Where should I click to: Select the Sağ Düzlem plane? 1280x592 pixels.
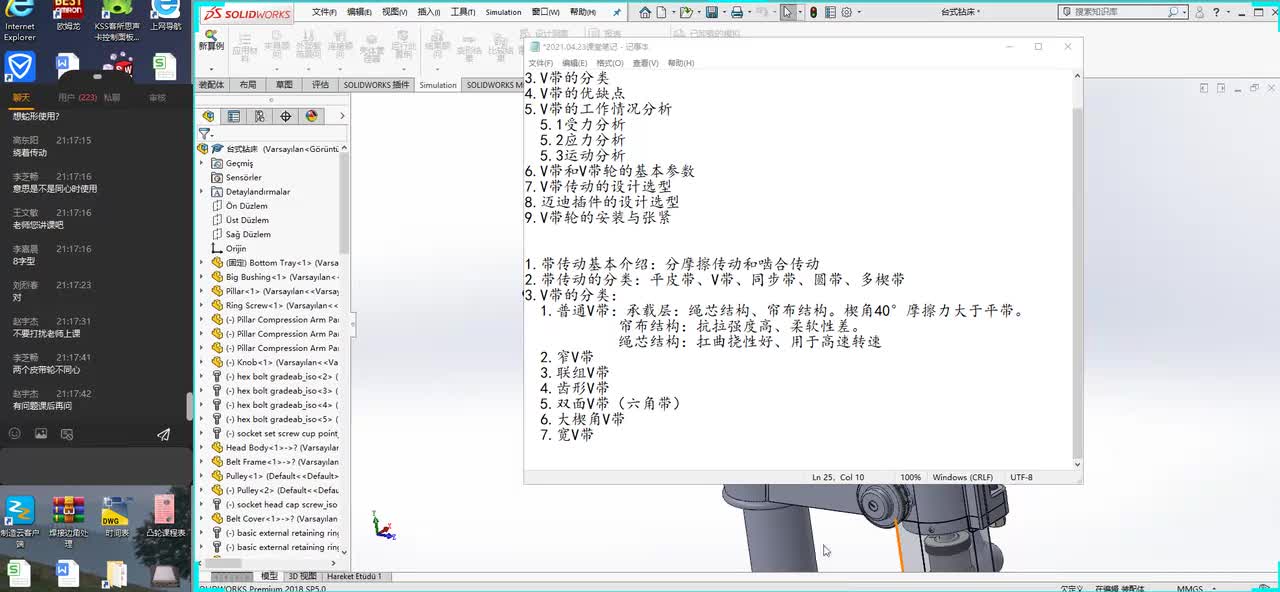[x=247, y=234]
